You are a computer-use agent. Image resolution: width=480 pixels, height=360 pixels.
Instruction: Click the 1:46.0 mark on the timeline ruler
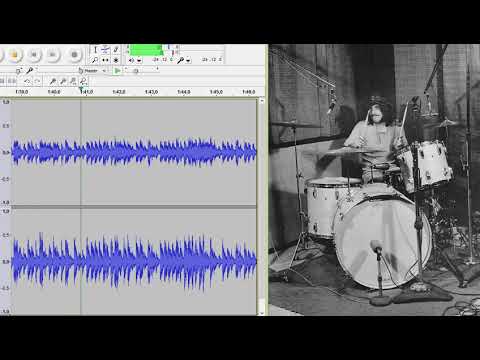(248, 92)
